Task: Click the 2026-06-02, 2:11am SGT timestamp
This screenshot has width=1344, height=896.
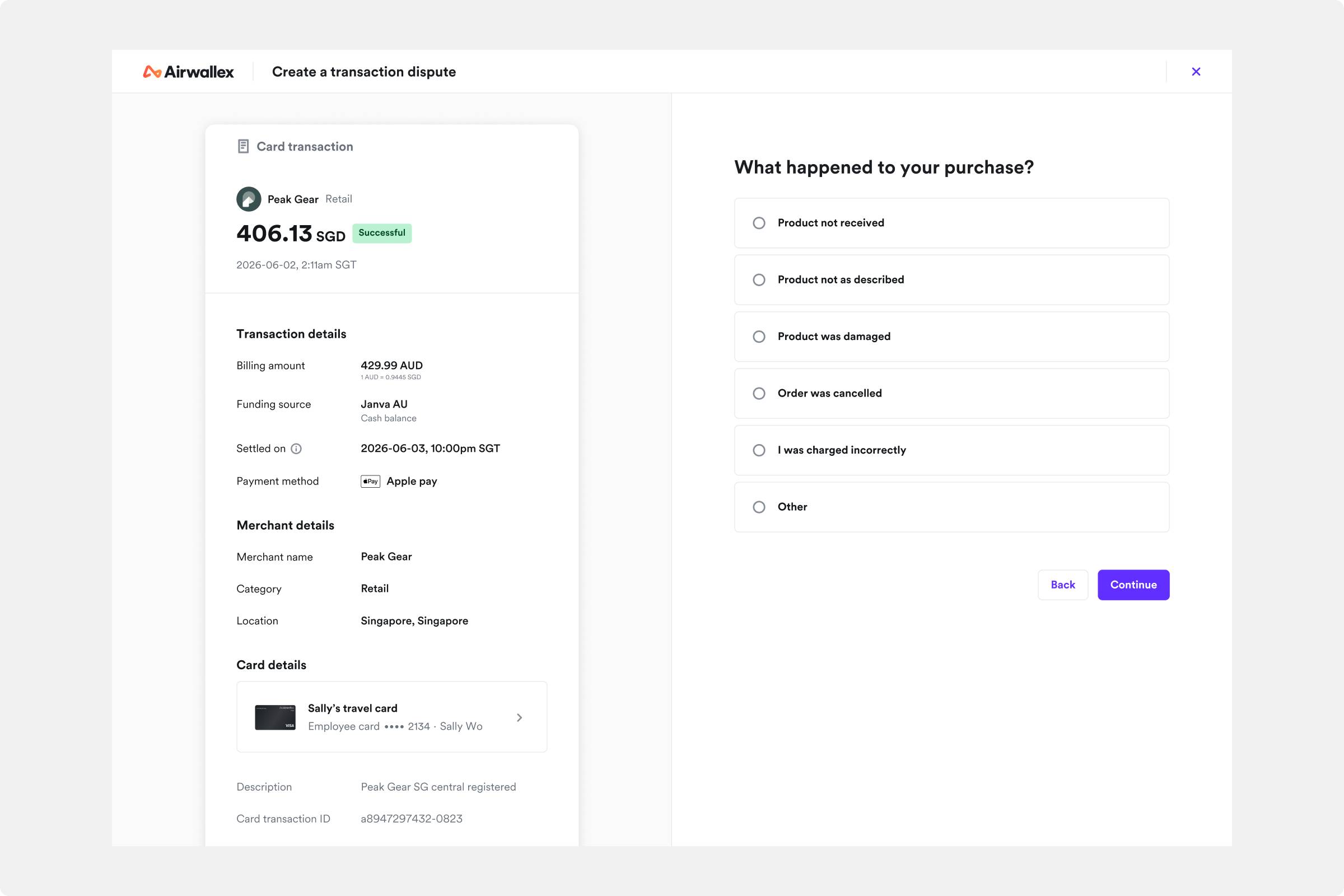Action: click(x=297, y=264)
